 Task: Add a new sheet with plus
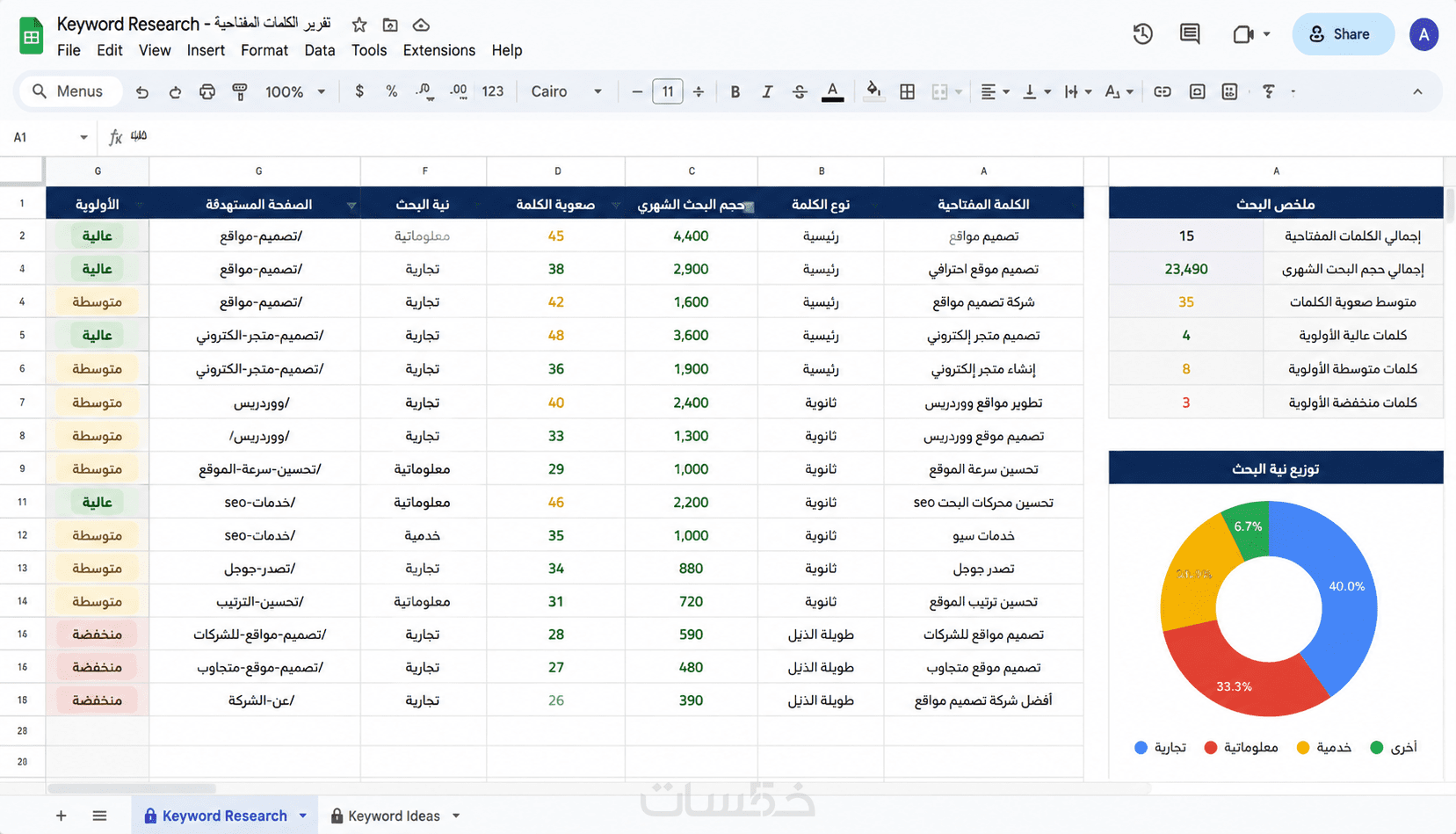61,816
